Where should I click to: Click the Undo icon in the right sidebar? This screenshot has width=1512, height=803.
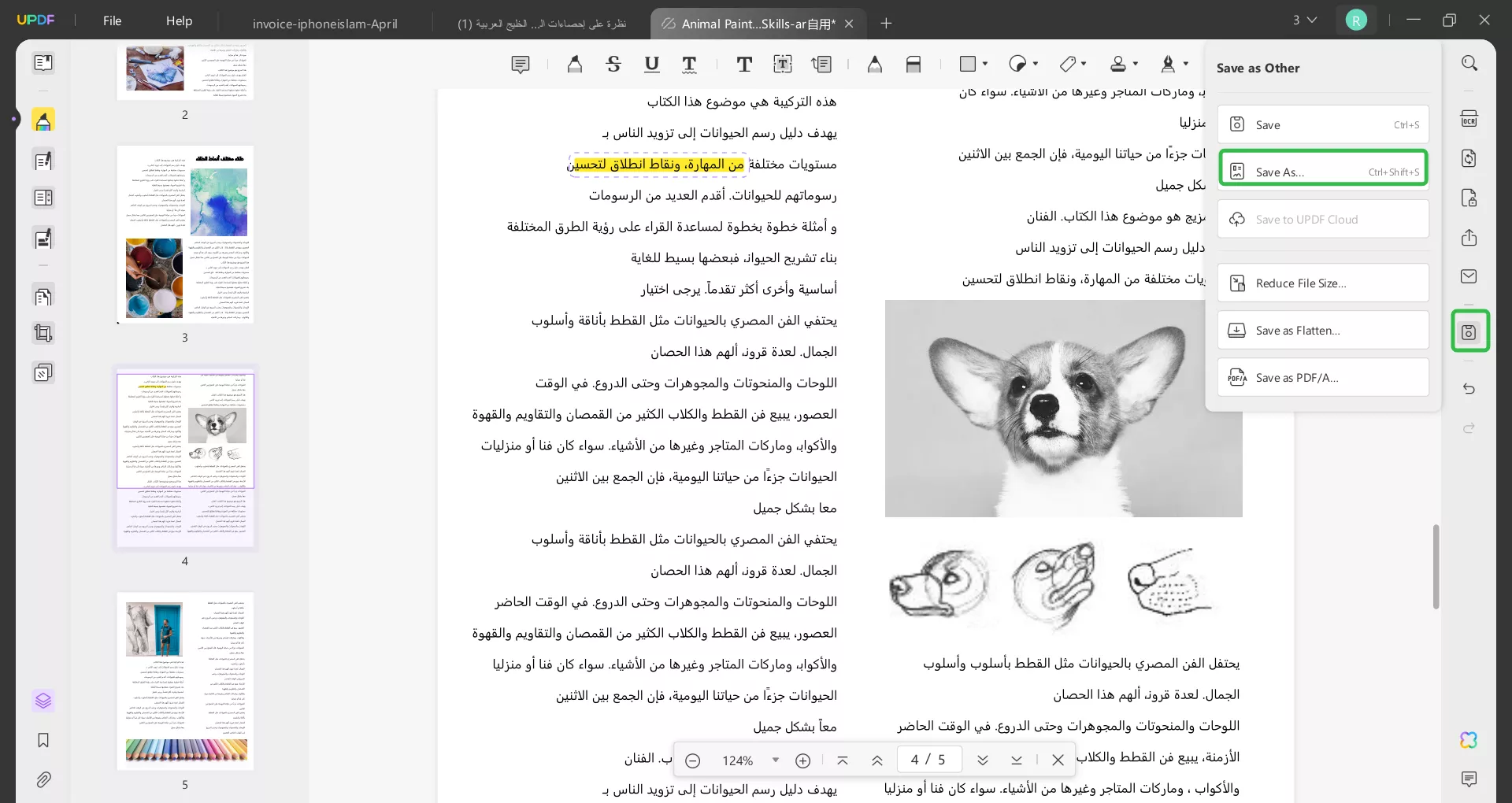click(x=1469, y=389)
